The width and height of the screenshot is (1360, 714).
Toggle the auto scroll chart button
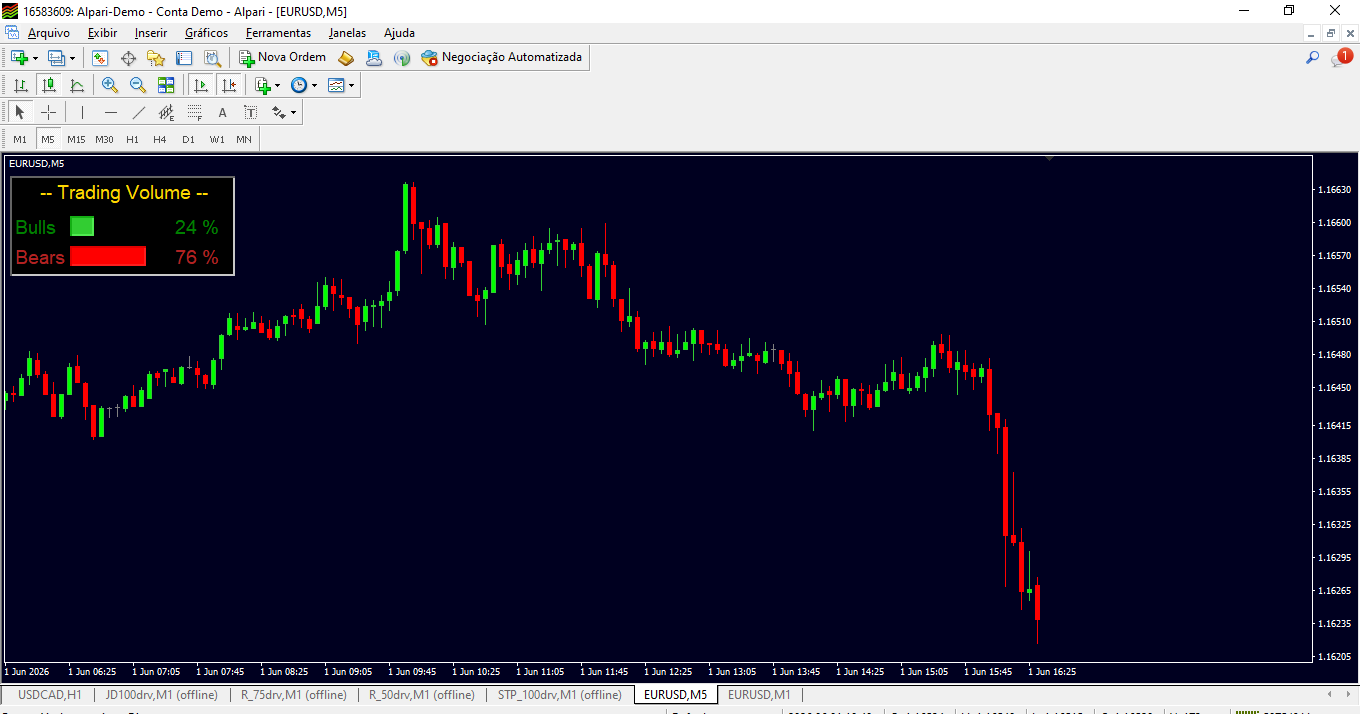pos(201,85)
